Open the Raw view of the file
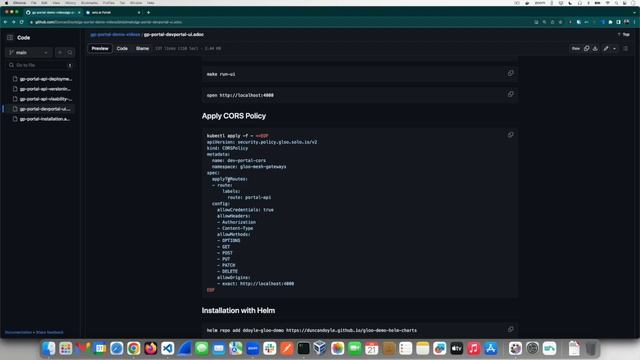This screenshot has height=360, width=640. (576, 49)
